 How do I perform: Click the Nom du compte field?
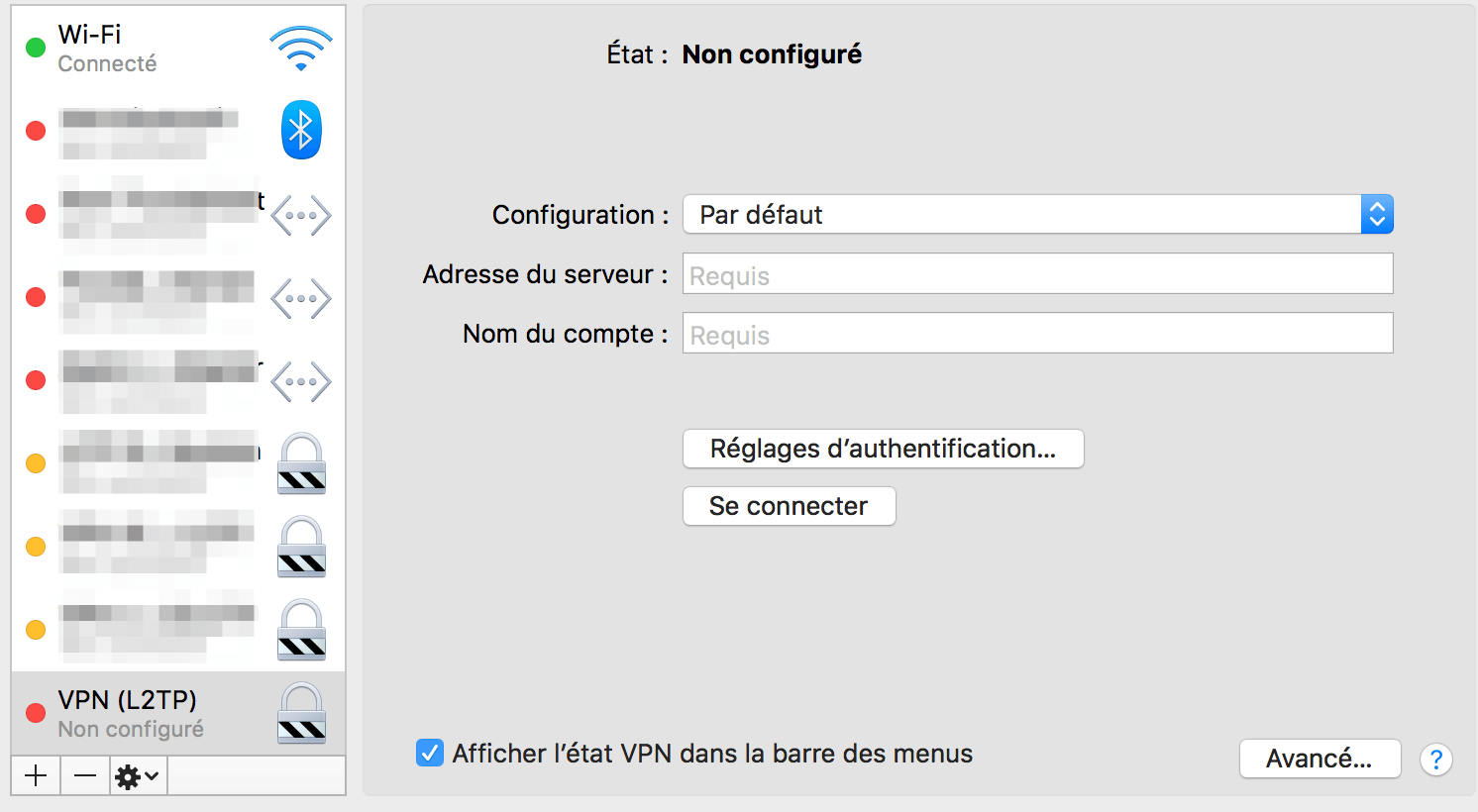[1038, 334]
